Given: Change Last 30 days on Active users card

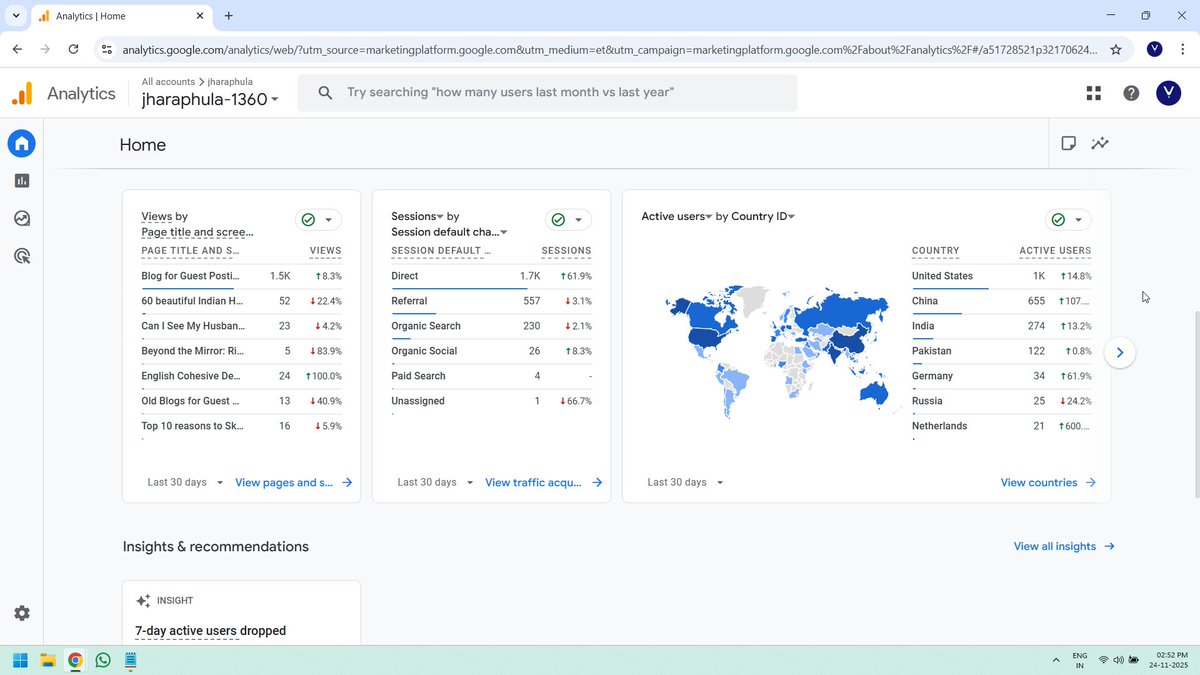Looking at the screenshot, I should [x=685, y=482].
